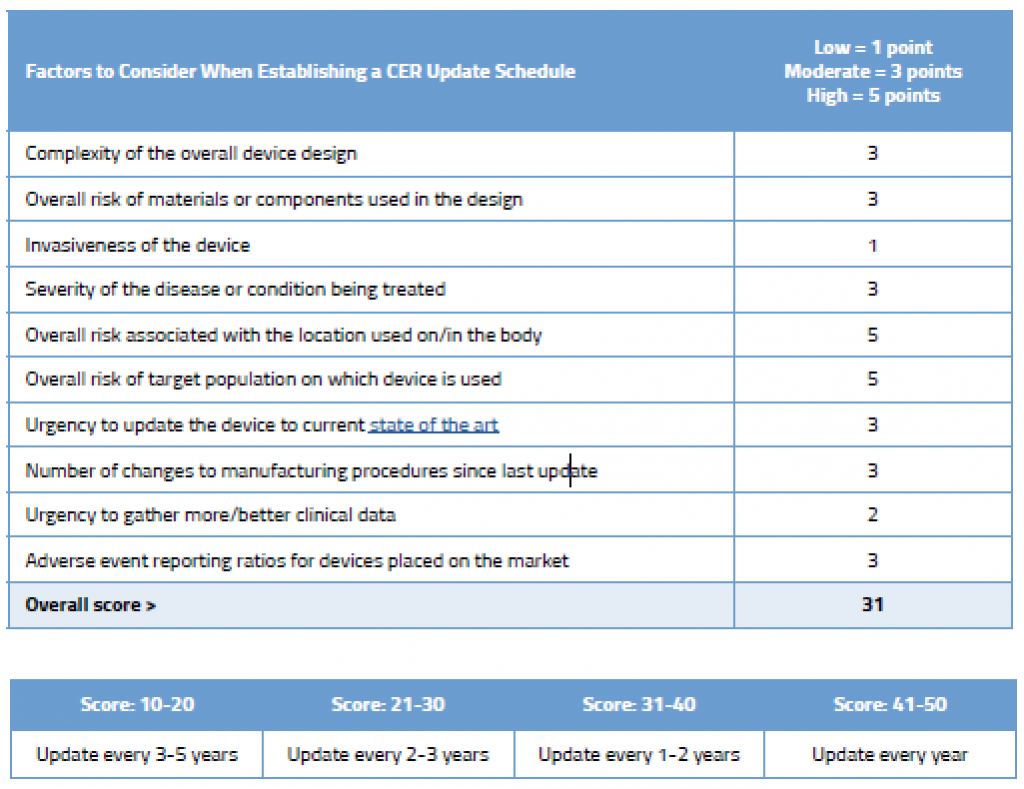Select the "Complexity of the overall device design" row
Screen dimensions: 1024x789
click(x=191, y=154)
